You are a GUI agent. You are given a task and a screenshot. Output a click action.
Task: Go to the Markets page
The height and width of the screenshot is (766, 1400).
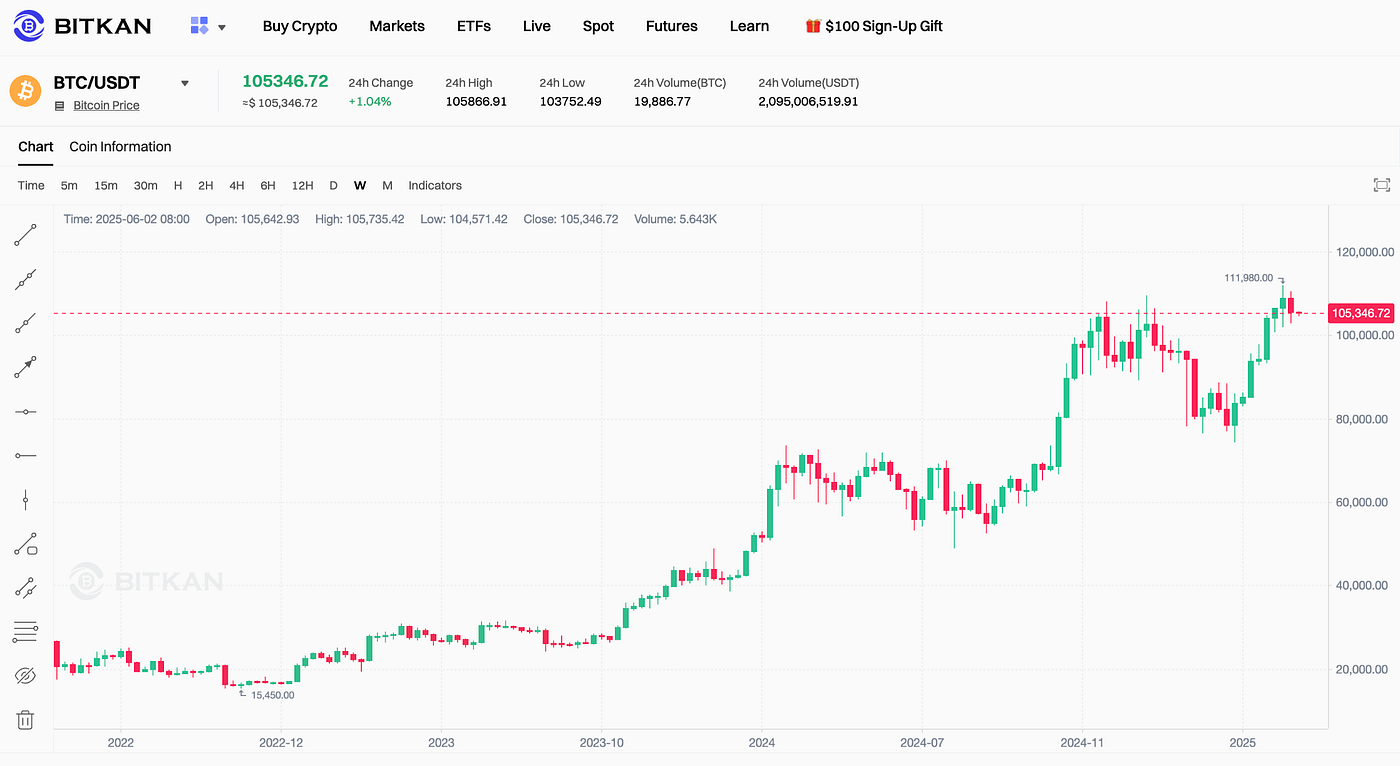397,26
